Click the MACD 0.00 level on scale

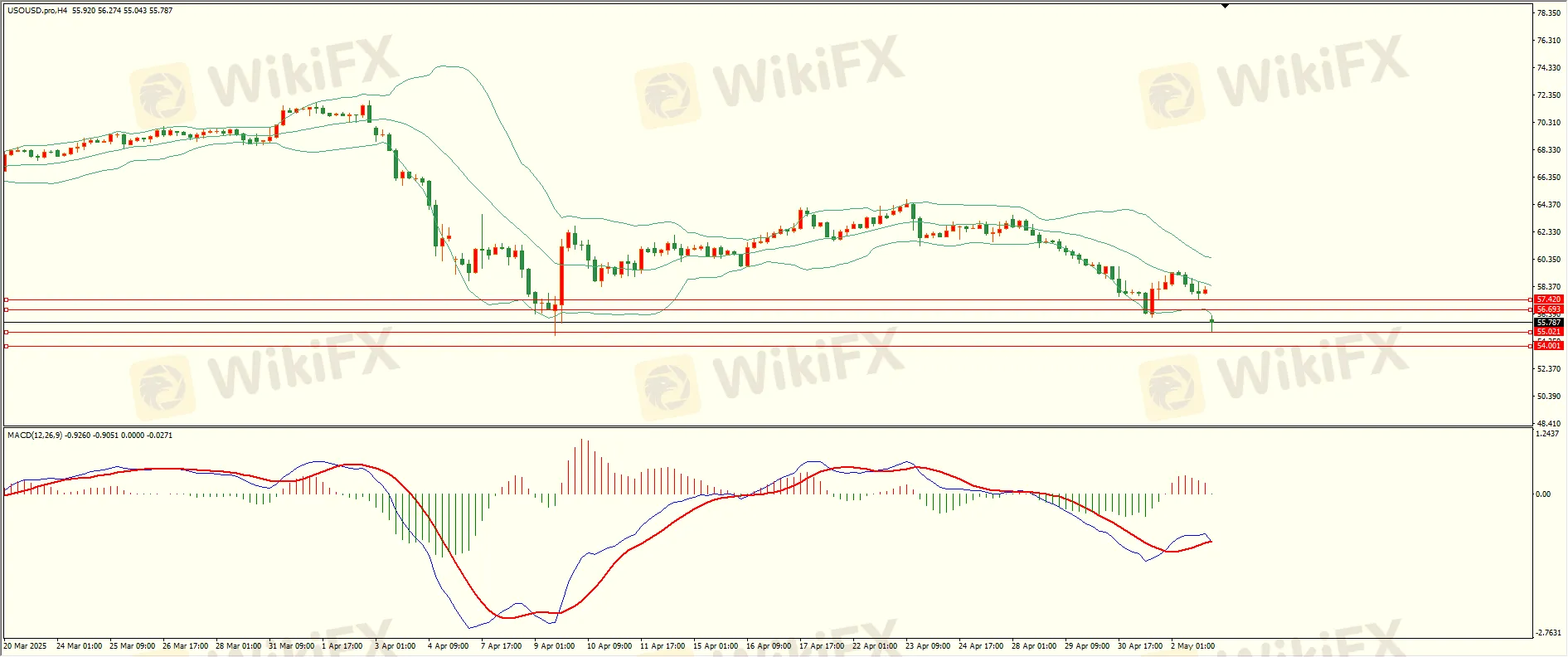pyautogui.click(x=1543, y=494)
